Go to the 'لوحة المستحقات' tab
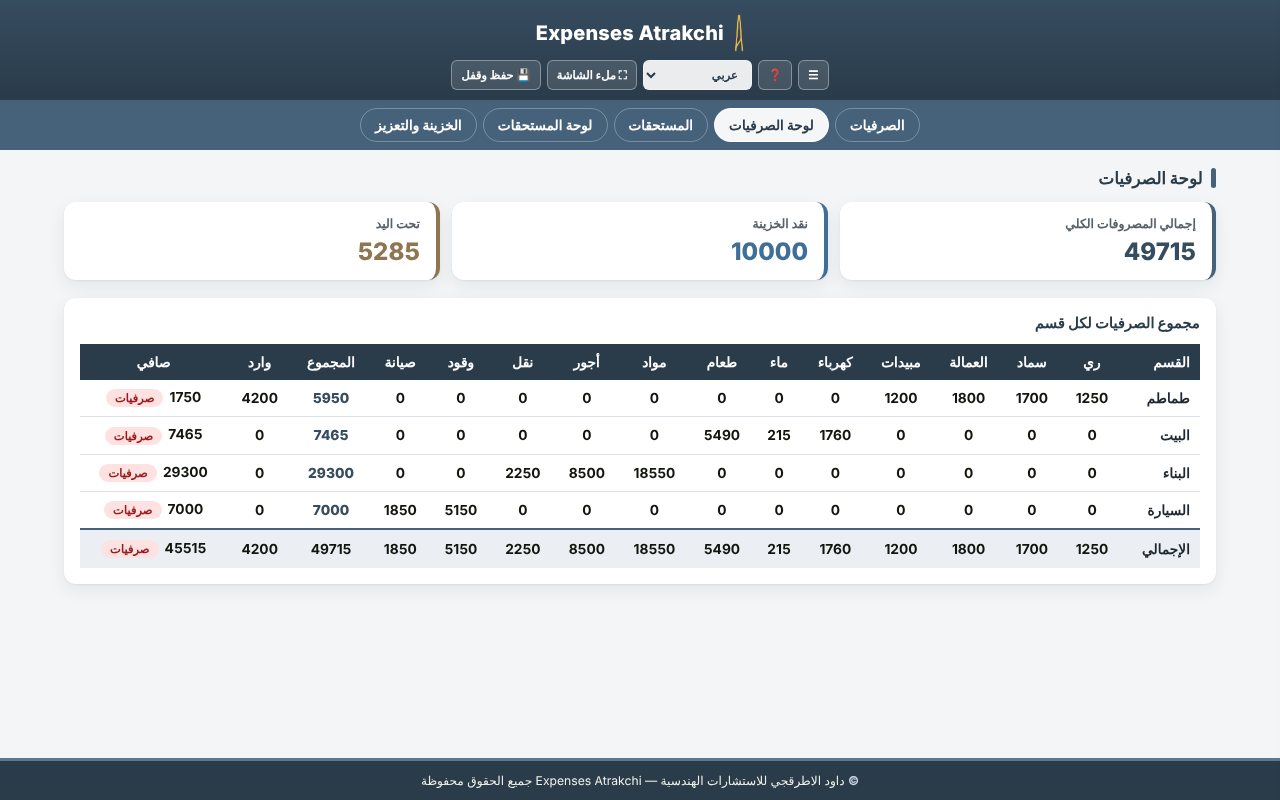This screenshot has height=800, width=1280. pyautogui.click(x=545, y=125)
